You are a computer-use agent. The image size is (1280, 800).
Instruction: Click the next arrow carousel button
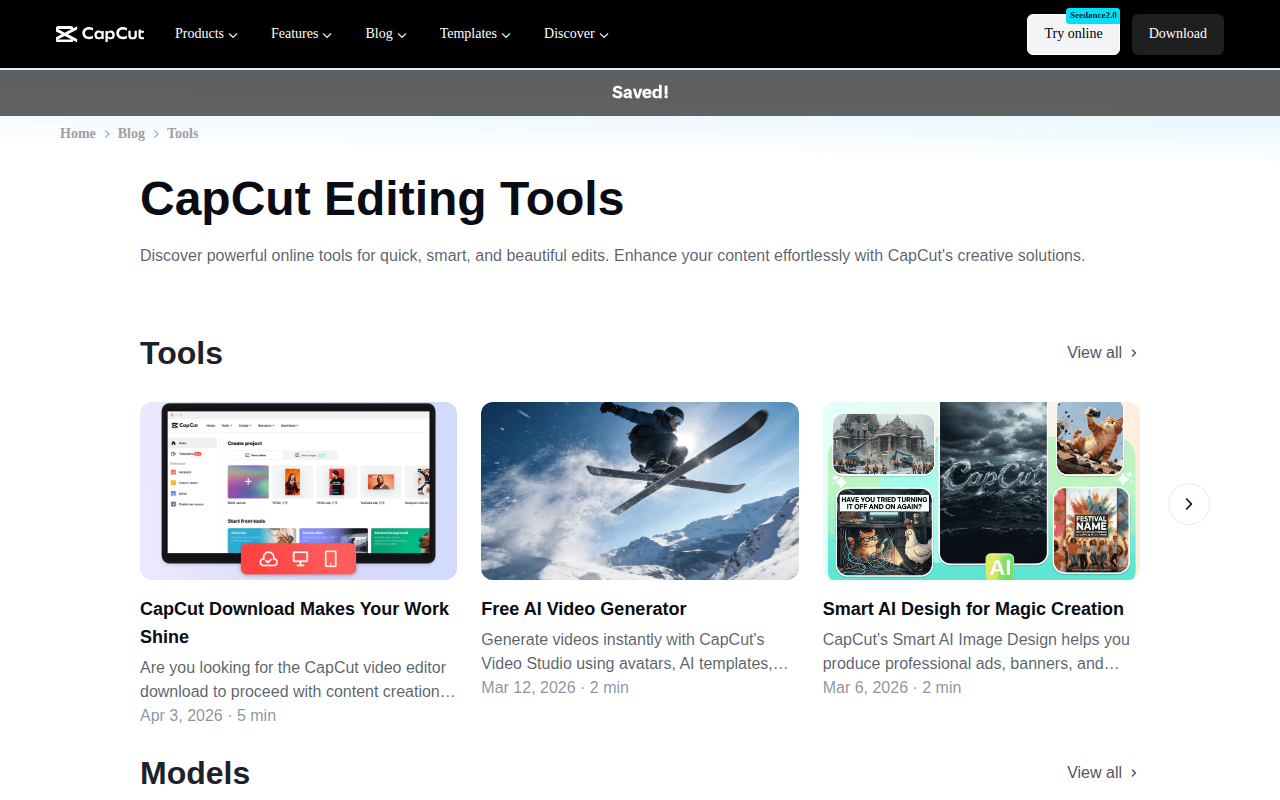[1188, 504]
